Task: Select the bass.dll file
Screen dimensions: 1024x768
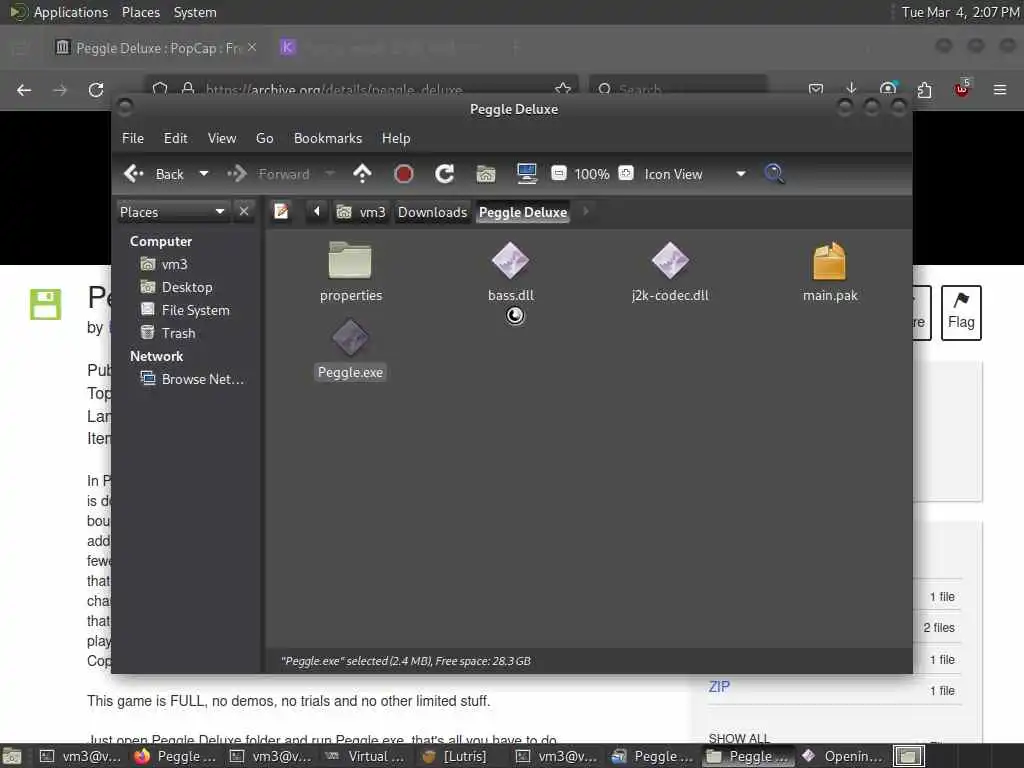Action: [x=511, y=272]
